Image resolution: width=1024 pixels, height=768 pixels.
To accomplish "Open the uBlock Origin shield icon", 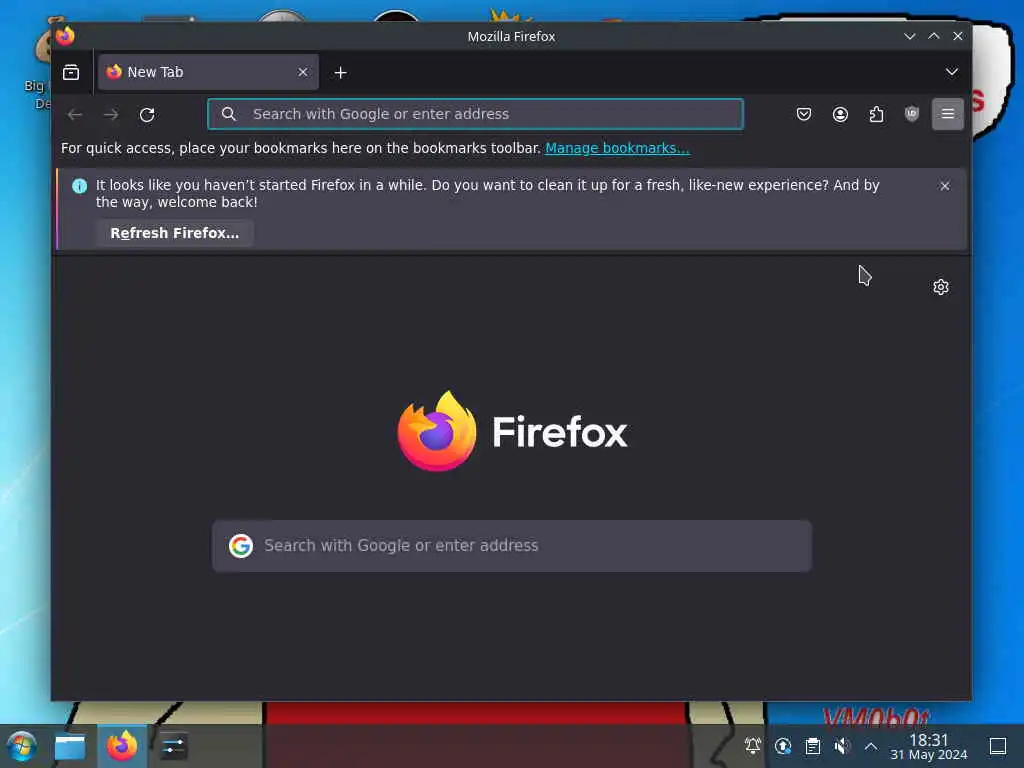I will [912, 114].
